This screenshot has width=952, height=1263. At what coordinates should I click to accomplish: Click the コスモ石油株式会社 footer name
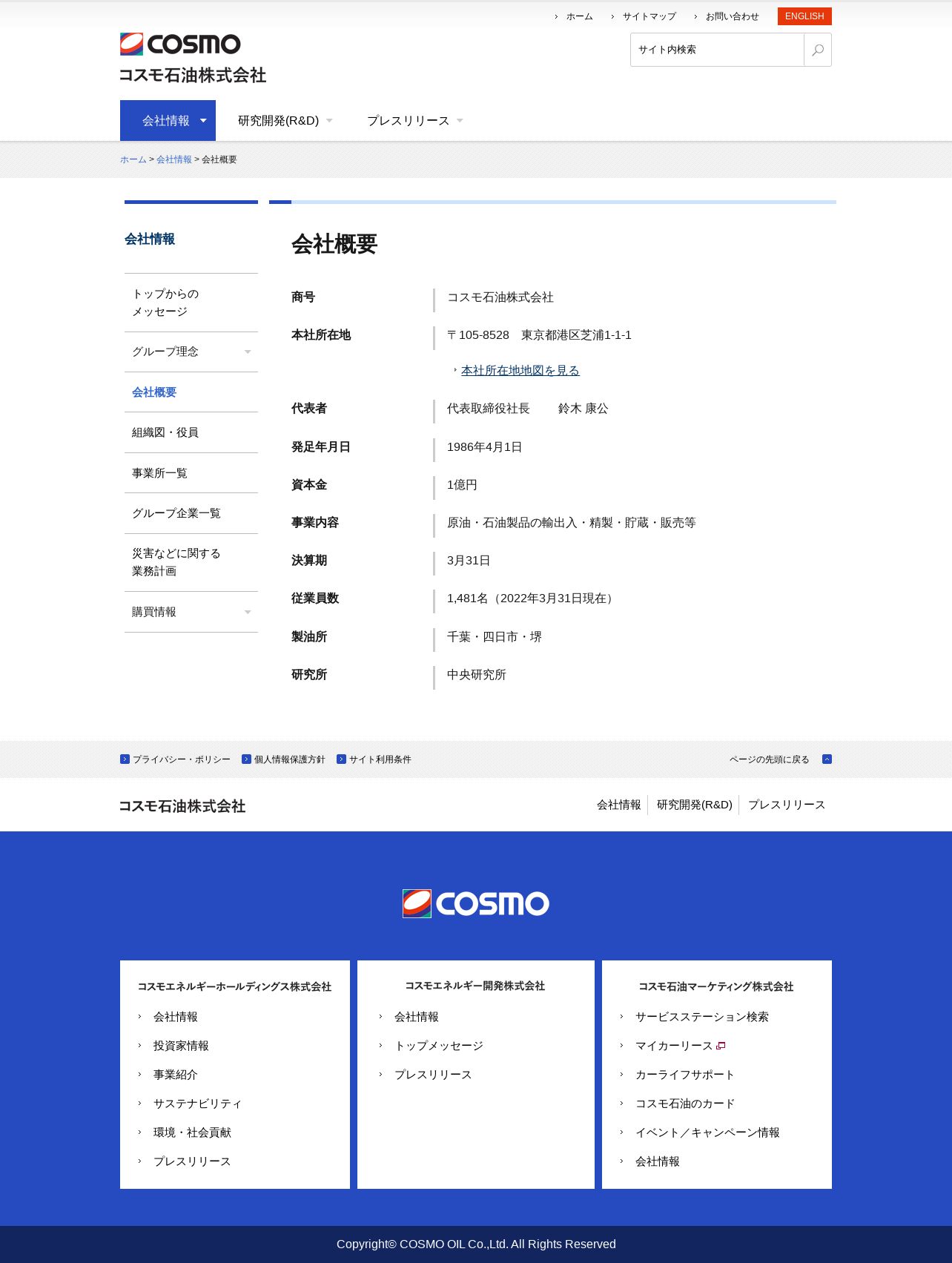[x=182, y=806]
